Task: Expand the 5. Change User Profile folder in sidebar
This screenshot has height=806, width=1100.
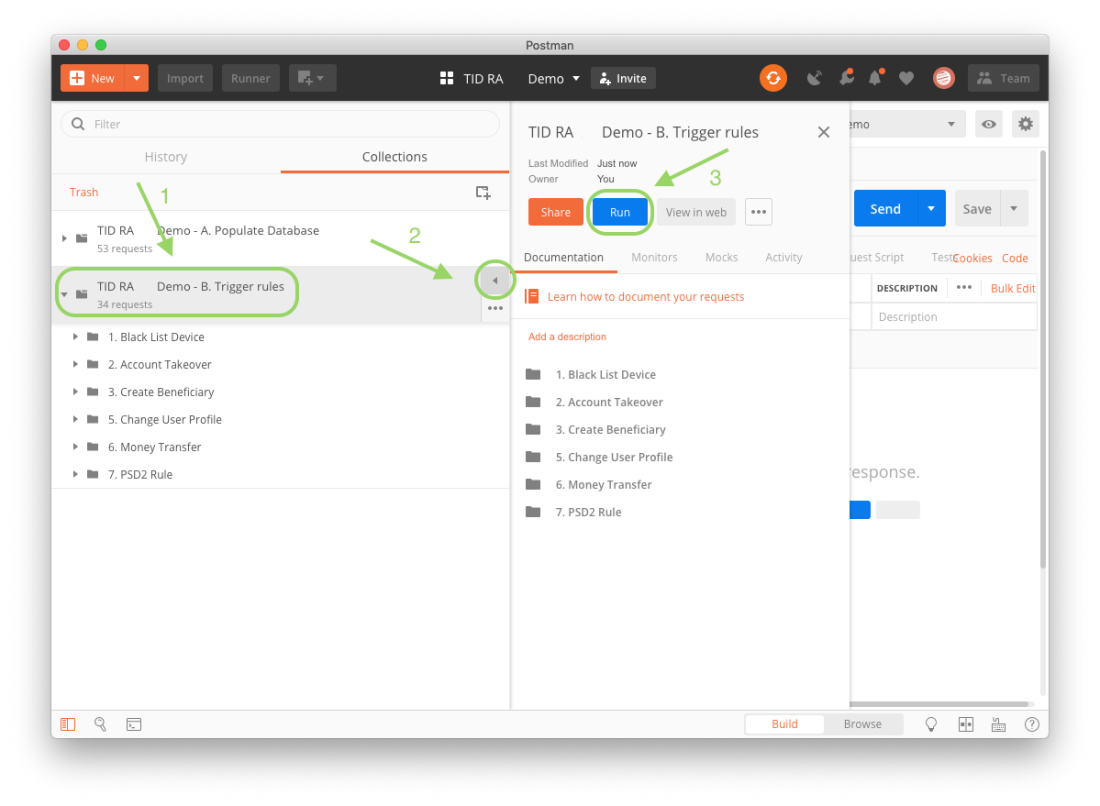Action: 75,419
